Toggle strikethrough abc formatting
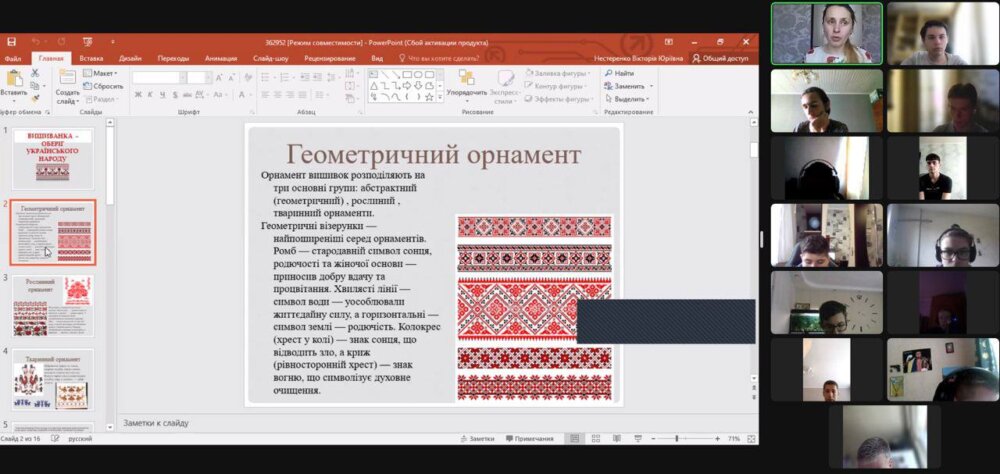1000x474 pixels. 187,95
